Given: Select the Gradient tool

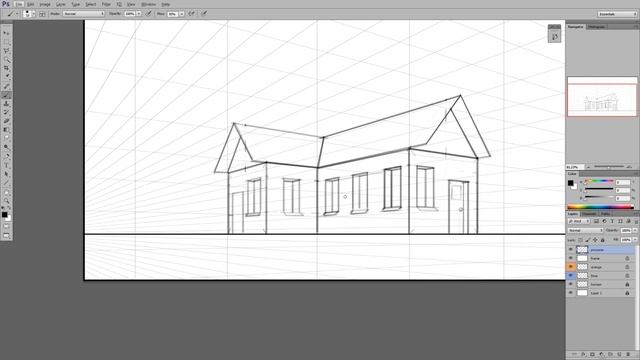Looking at the screenshot, I should pyautogui.click(x=6, y=129).
